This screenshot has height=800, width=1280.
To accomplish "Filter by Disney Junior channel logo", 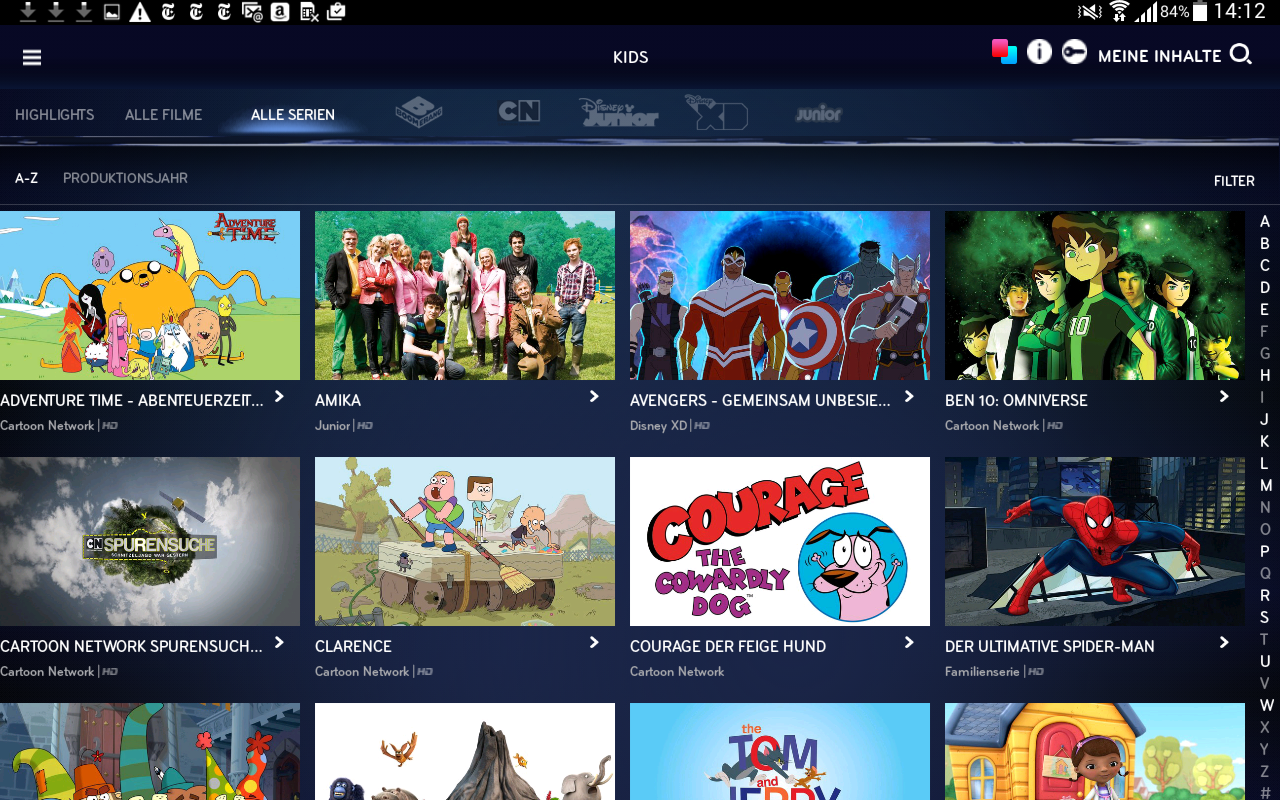I will pos(618,112).
